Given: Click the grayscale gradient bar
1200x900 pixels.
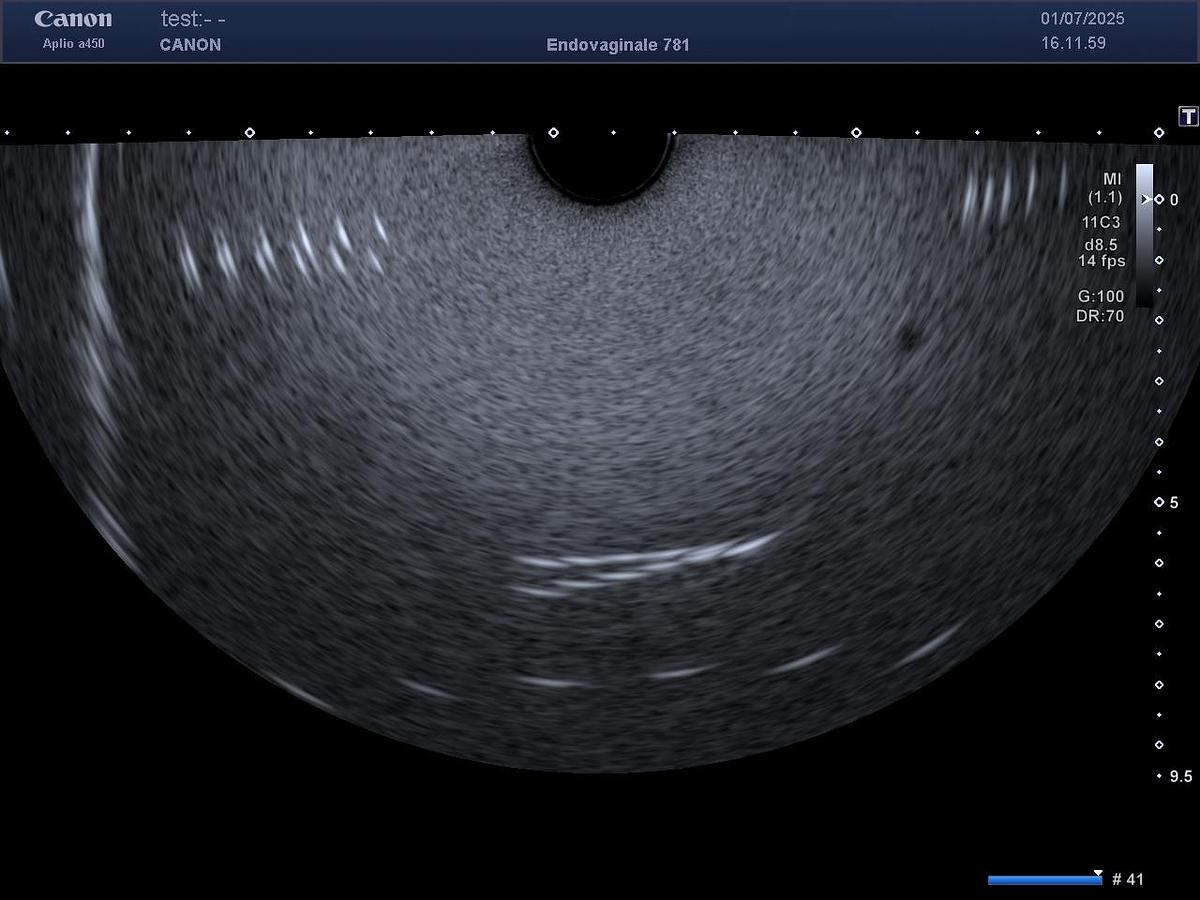Looking at the screenshot, I should pyautogui.click(x=1144, y=230).
